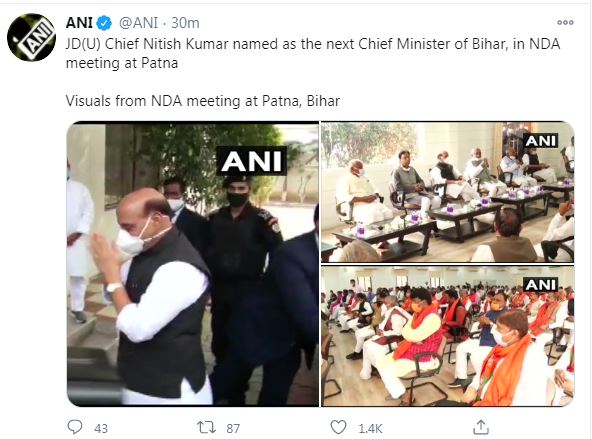This screenshot has width=592, height=439.
Task: Open the ANI profile avatar
Action: click(32, 37)
